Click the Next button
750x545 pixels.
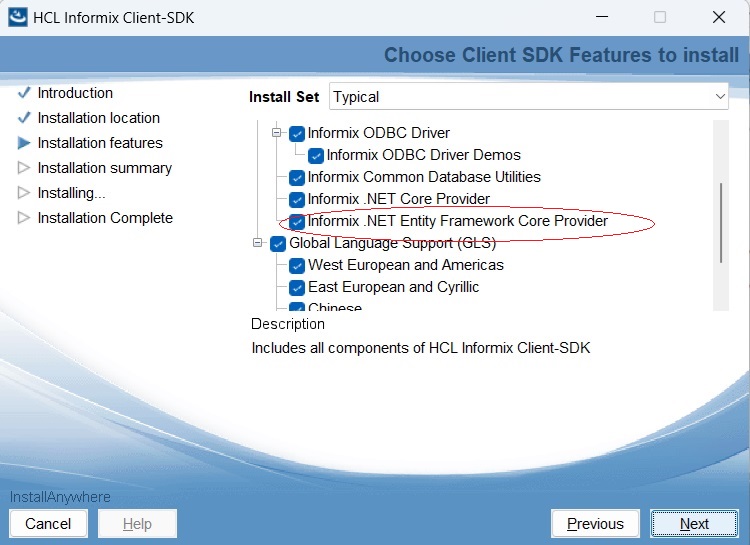(x=694, y=524)
